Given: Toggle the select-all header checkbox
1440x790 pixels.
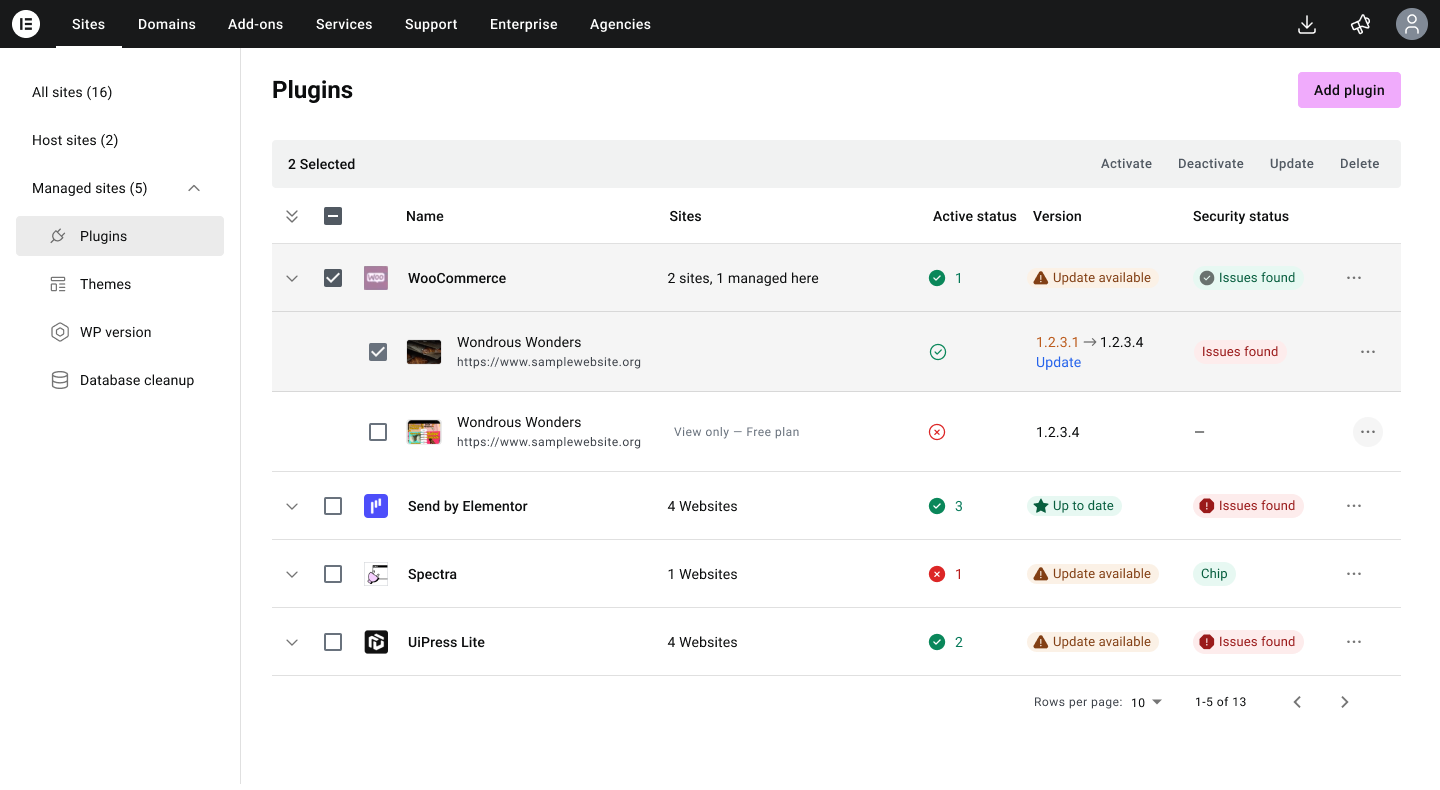Looking at the screenshot, I should click(x=333, y=216).
